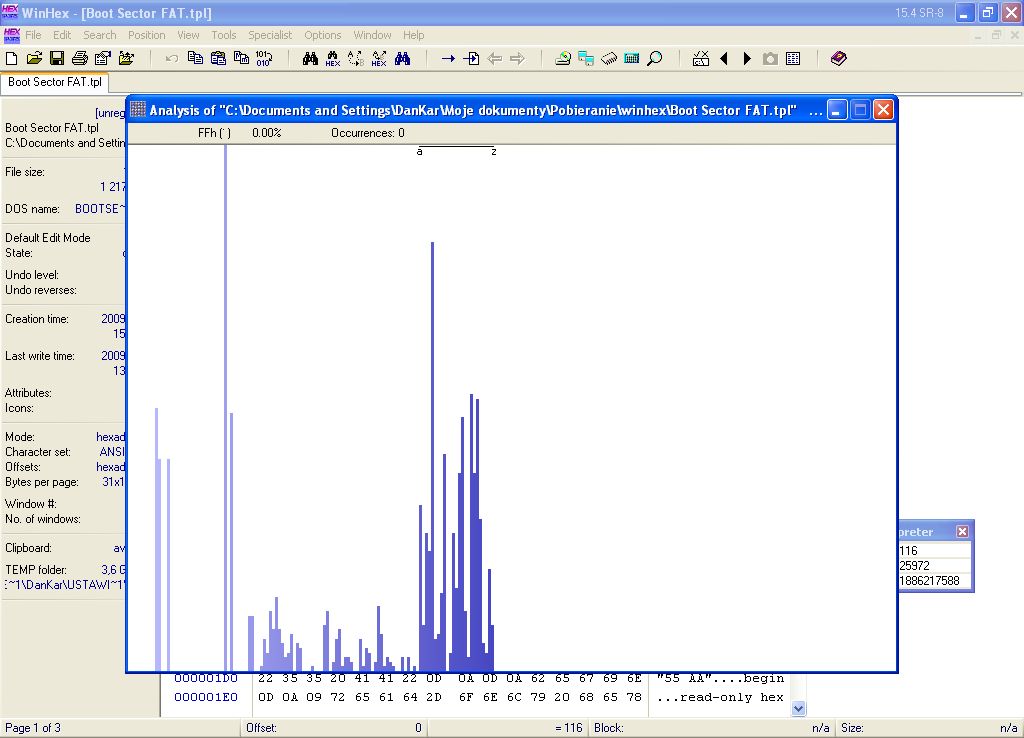Click the grid table toolbar icon
Screen dimensions: 1024x738
(x=793, y=59)
